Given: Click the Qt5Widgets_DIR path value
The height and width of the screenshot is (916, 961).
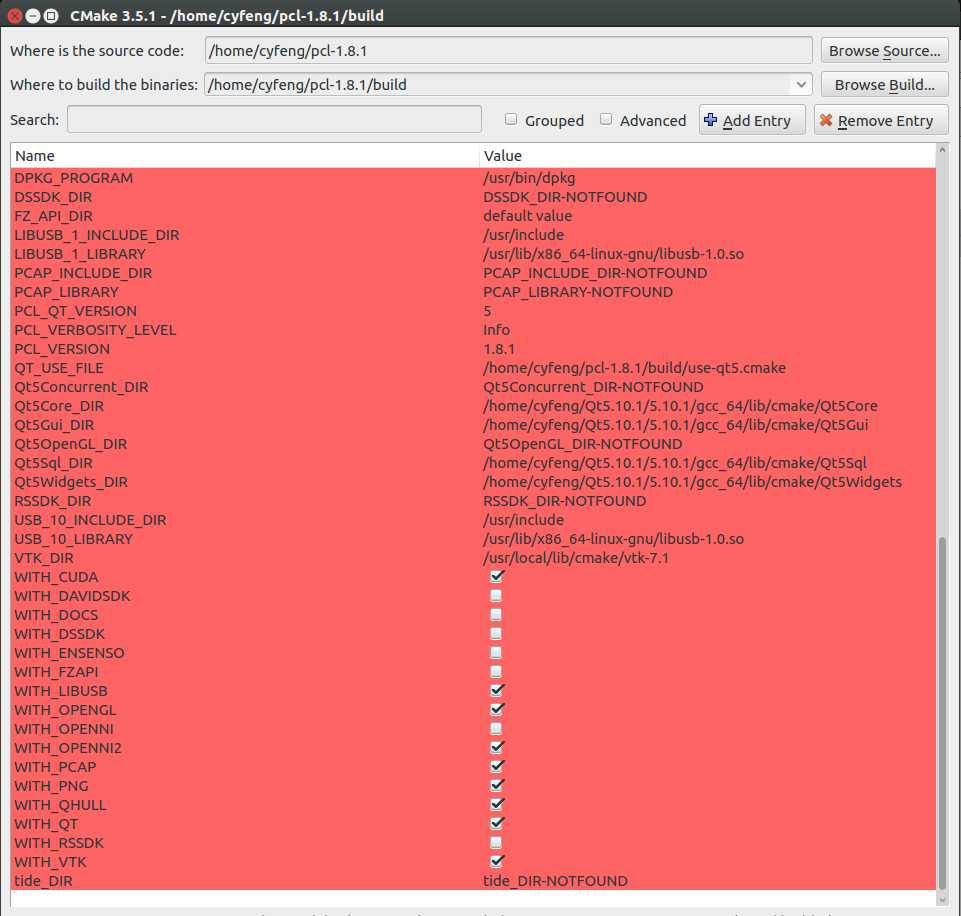Looking at the screenshot, I should click(693, 482).
